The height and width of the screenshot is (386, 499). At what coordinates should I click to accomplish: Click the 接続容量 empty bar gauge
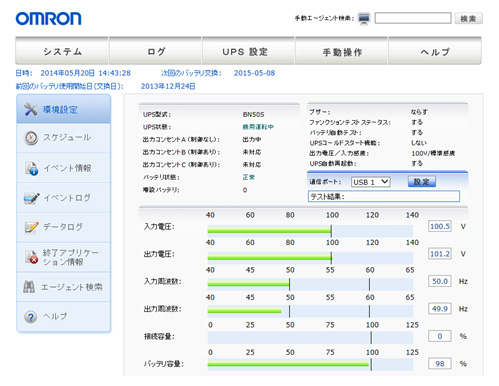[x=310, y=337]
